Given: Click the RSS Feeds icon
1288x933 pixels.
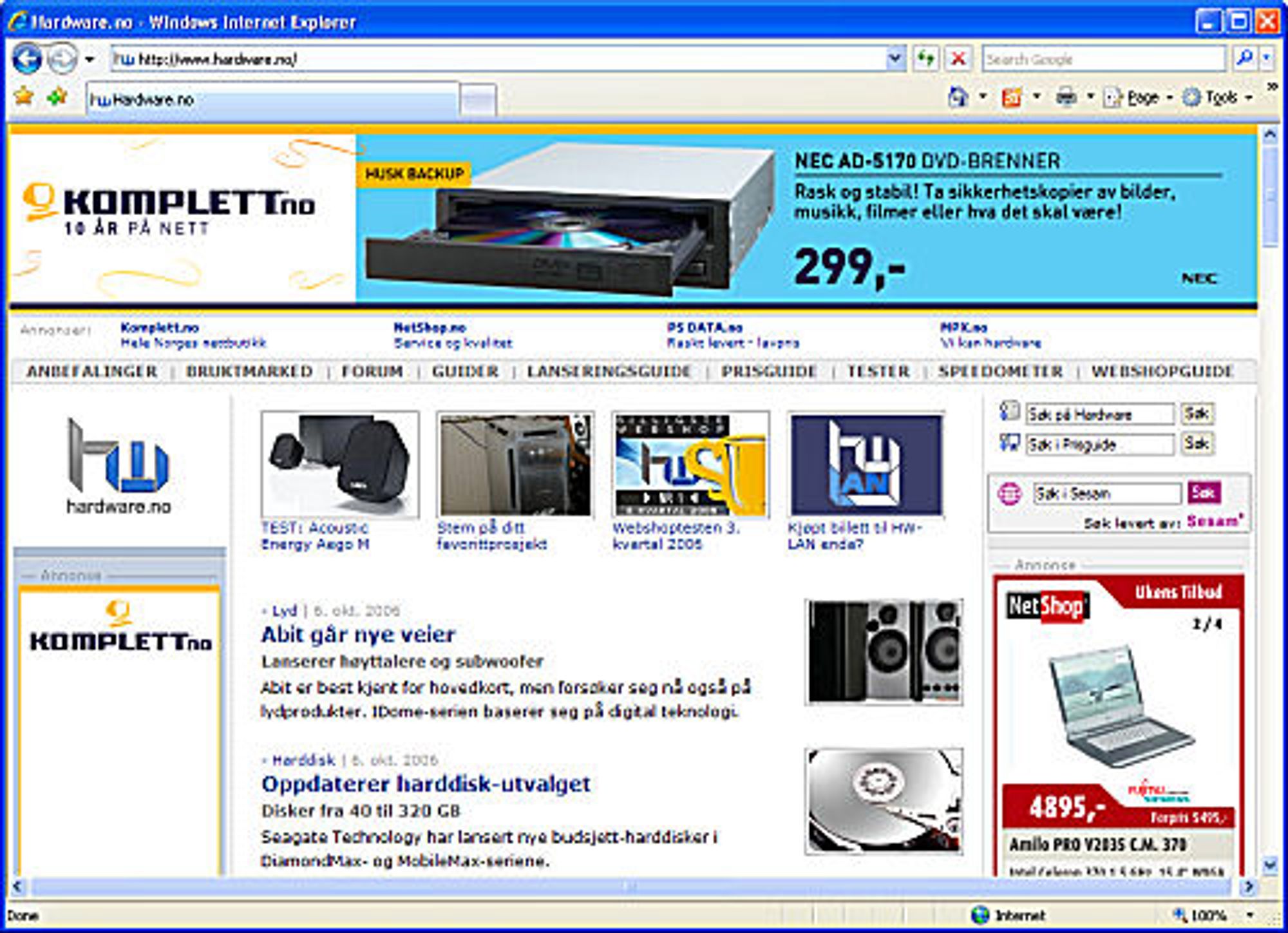Looking at the screenshot, I should click(1012, 98).
